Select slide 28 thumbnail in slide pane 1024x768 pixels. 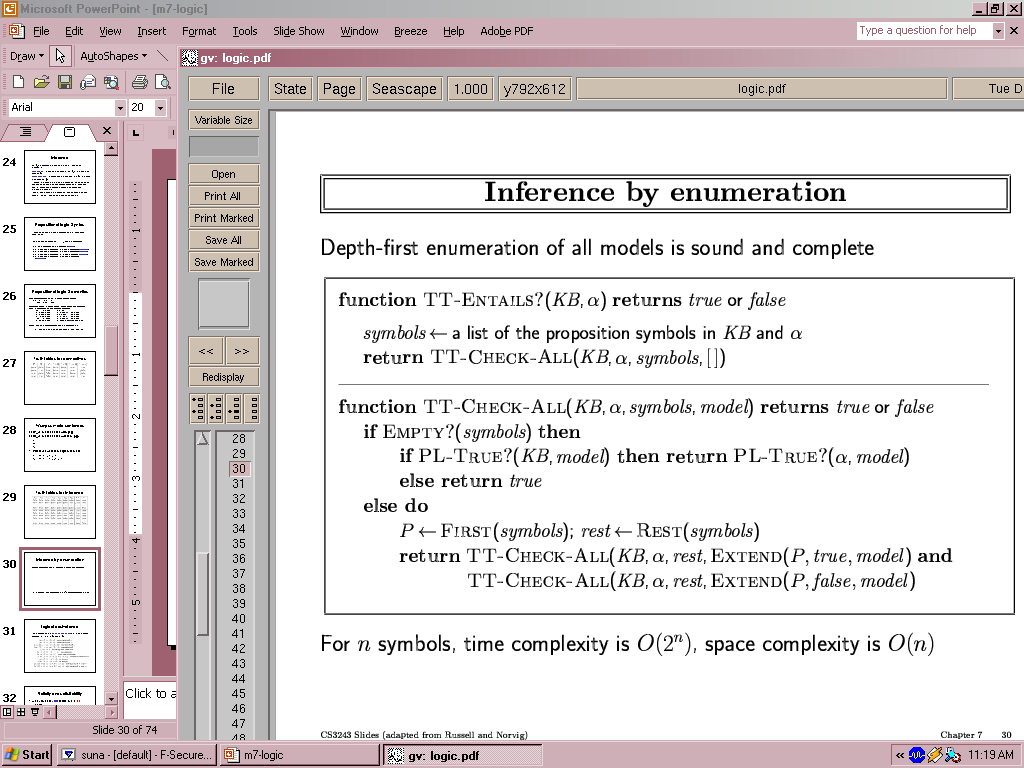[x=60, y=445]
